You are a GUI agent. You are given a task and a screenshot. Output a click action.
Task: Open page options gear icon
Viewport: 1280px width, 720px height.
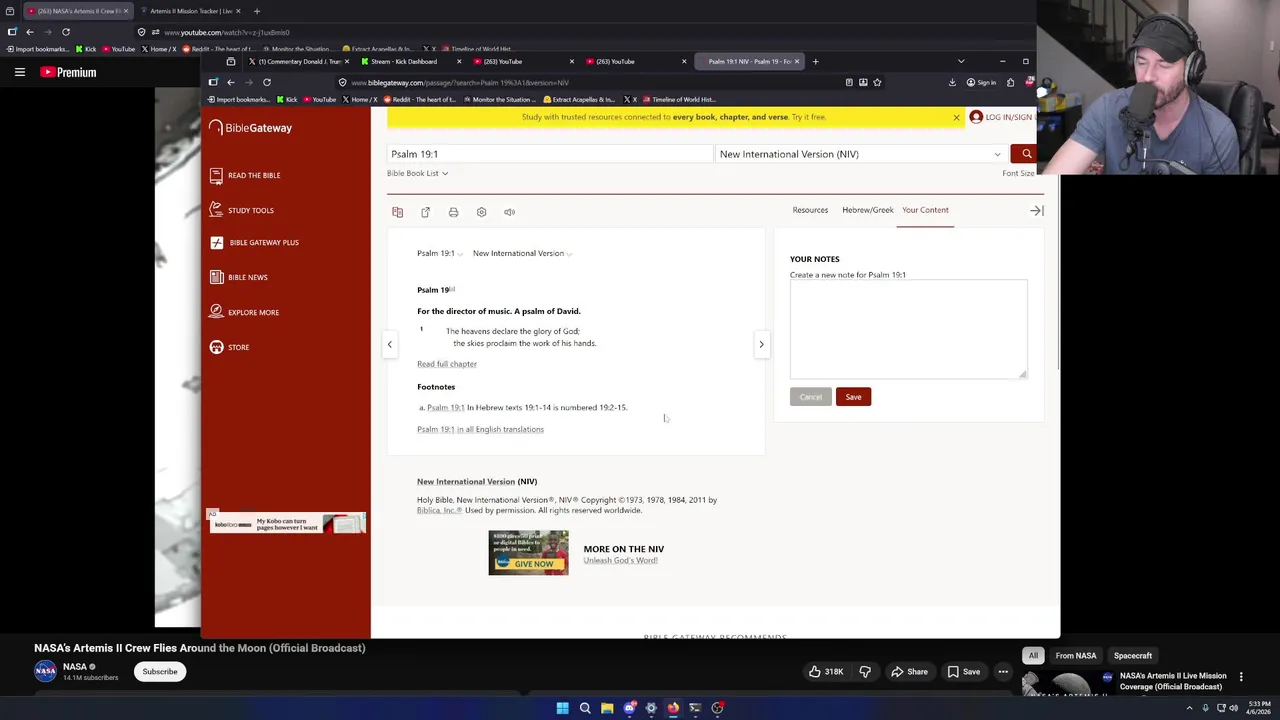coord(481,212)
